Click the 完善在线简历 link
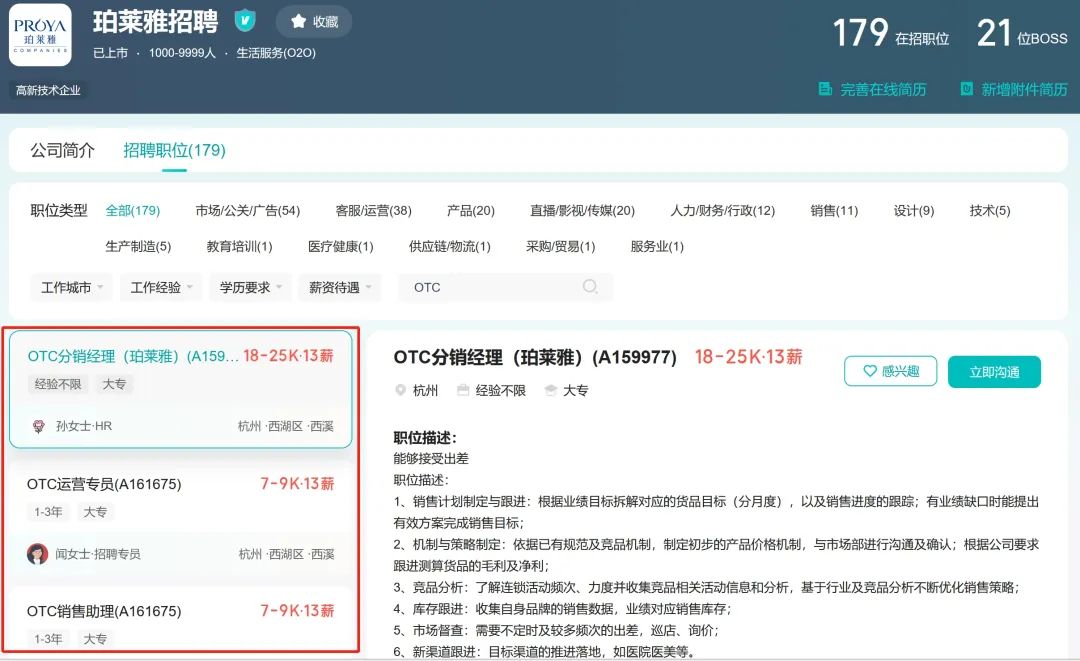The height and width of the screenshot is (661, 1080). [883, 90]
